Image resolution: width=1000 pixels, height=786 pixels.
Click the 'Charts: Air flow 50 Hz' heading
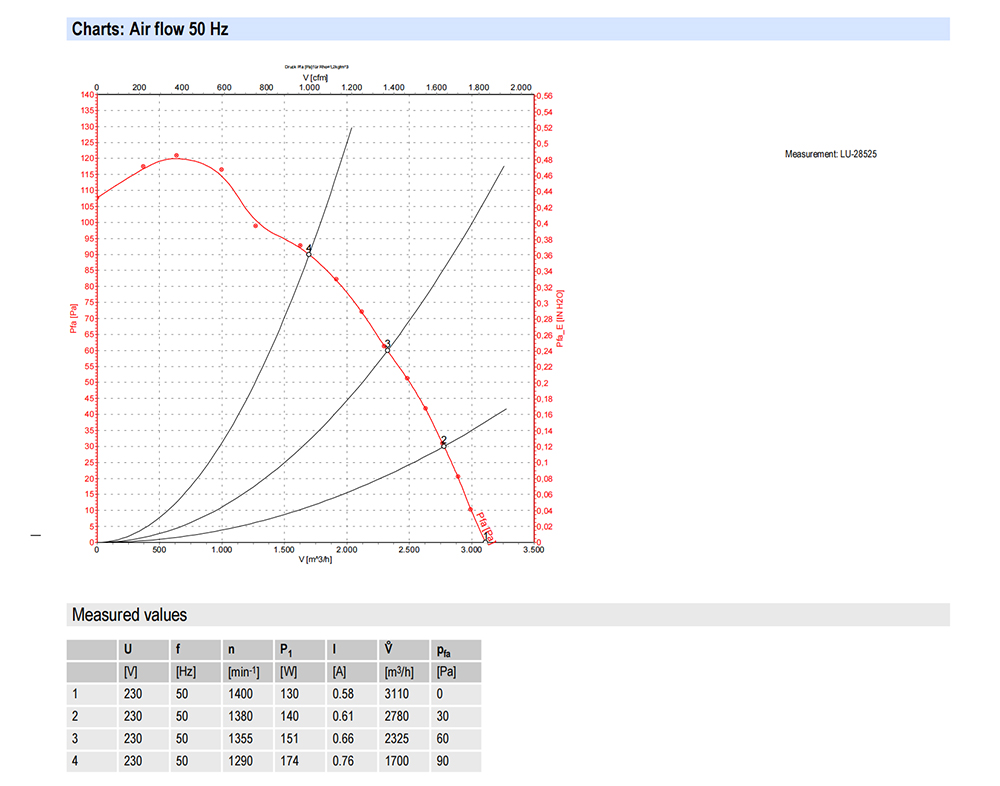(150, 29)
